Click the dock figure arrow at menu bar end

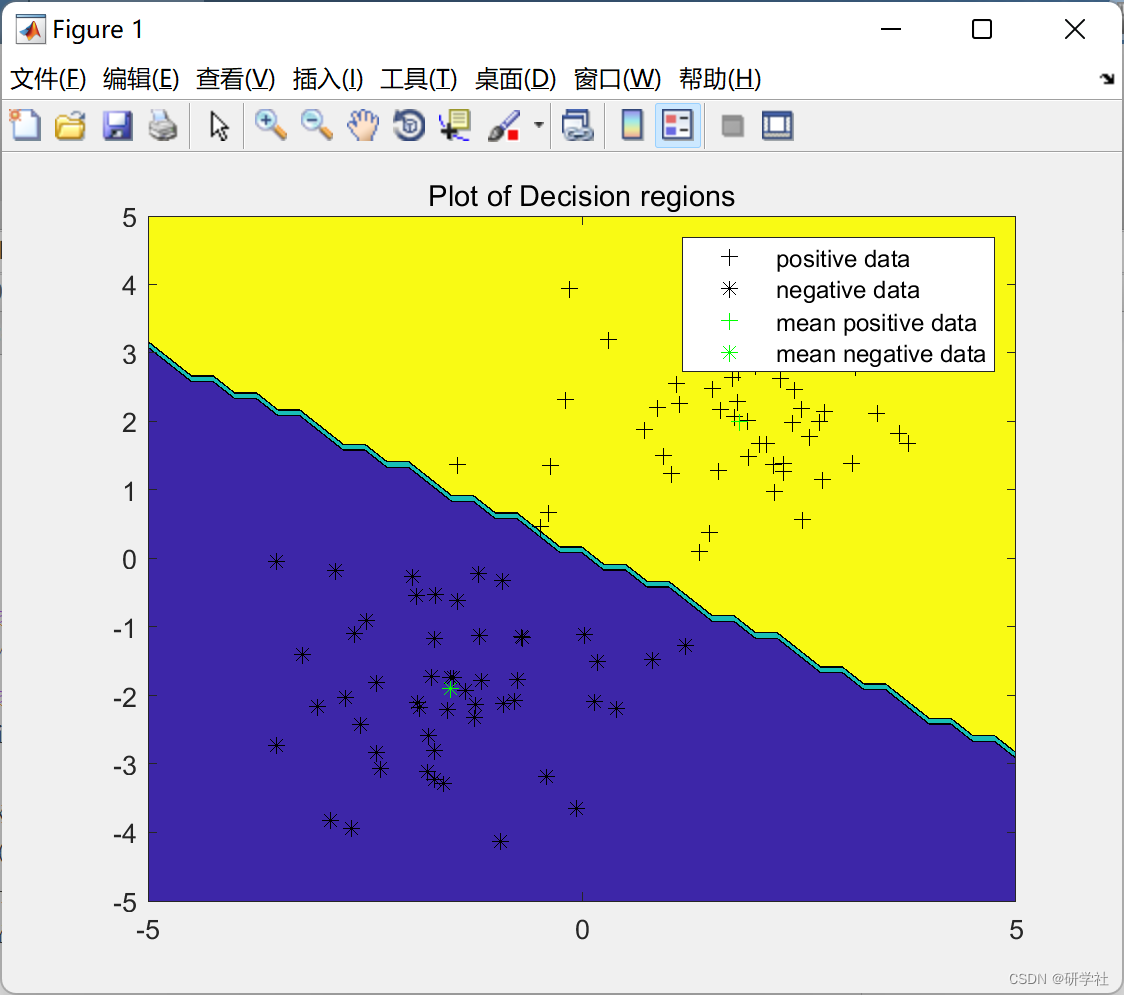coord(1107,79)
